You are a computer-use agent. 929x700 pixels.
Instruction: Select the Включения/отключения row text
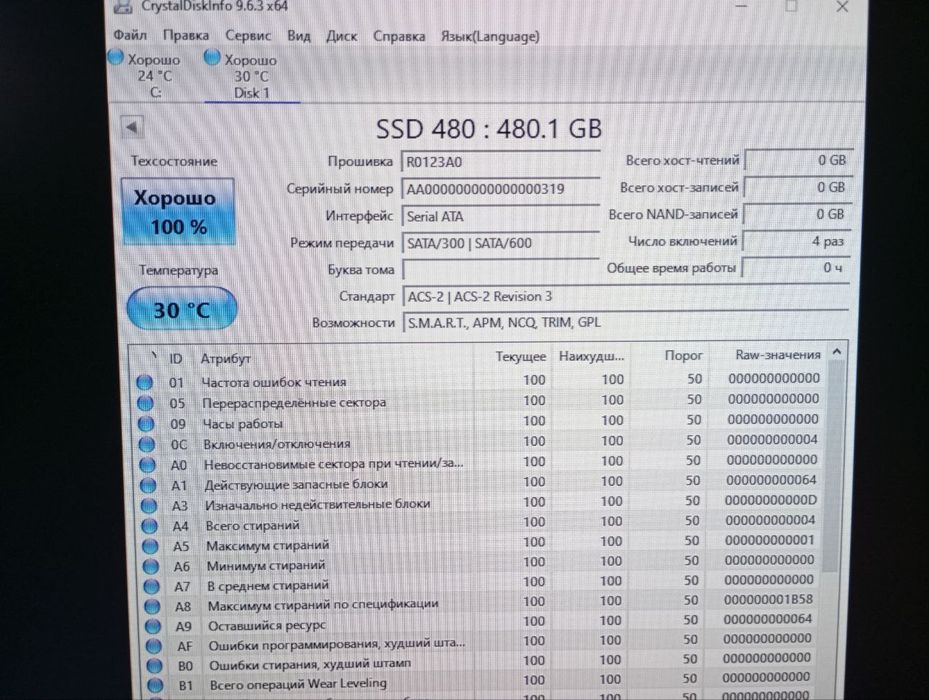(277, 443)
